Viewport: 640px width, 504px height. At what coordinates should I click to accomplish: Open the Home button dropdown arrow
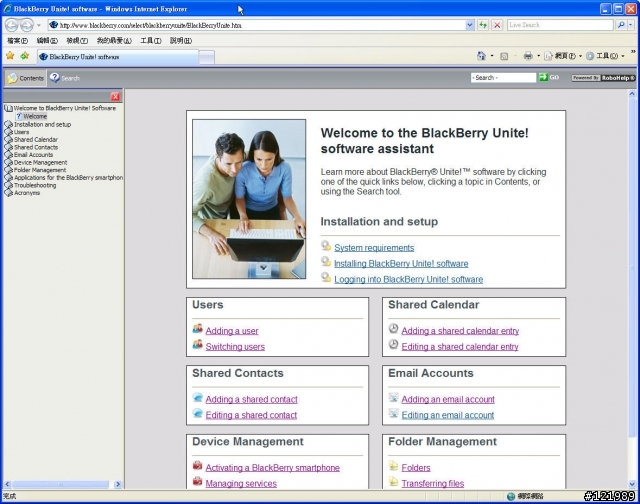pos(492,56)
